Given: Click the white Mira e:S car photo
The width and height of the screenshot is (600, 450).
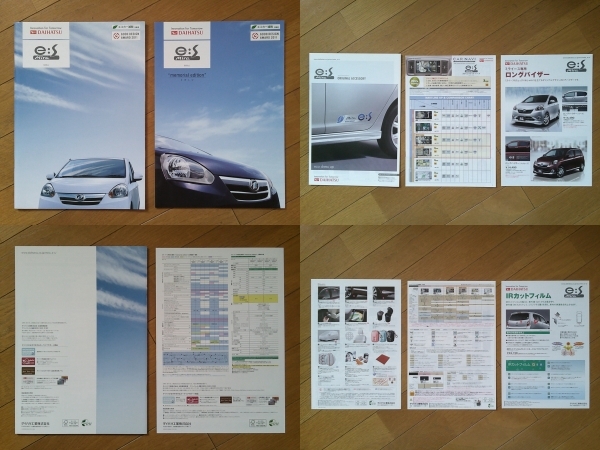Looking at the screenshot, I should point(90,183).
